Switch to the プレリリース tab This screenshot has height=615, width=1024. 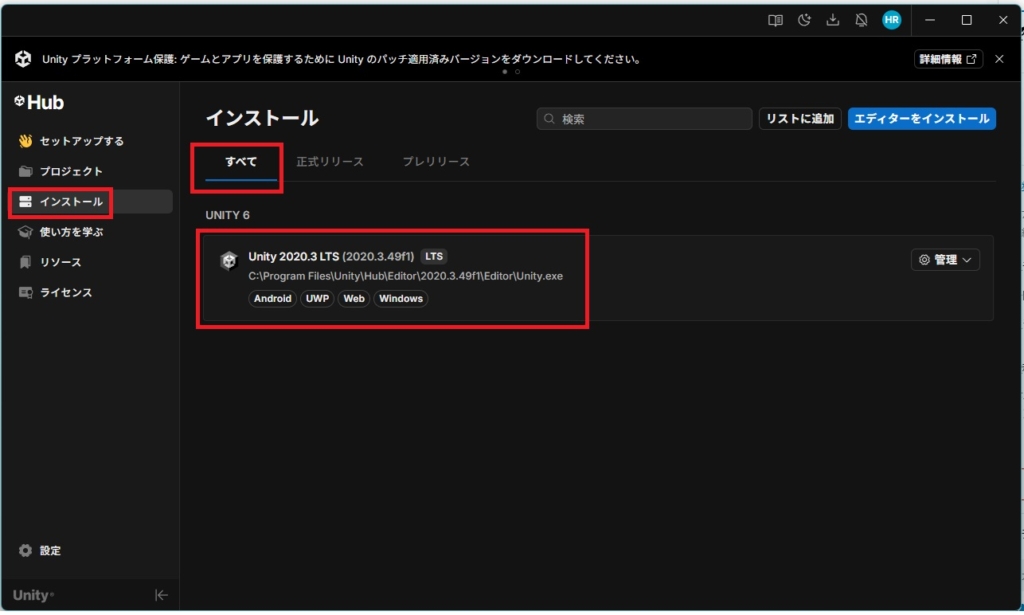coord(436,162)
